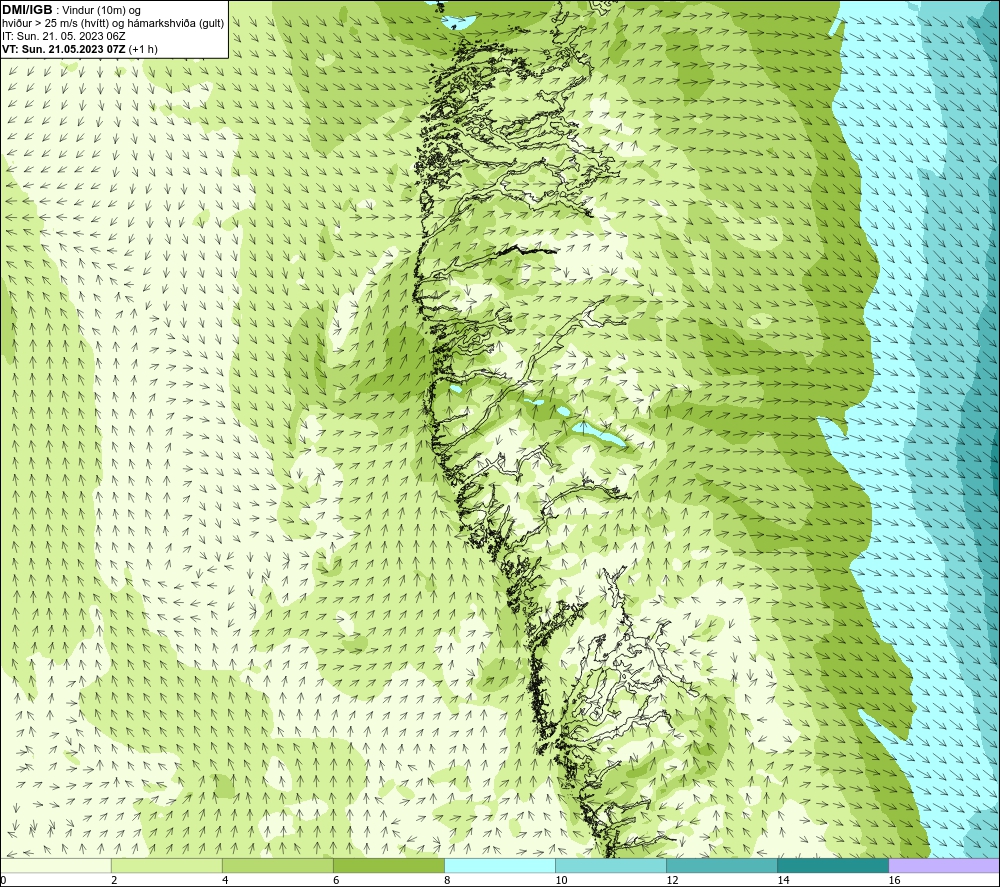The image size is (1000, 887).
Task: Click the legend label '8'
Action: tap(447, 881)
